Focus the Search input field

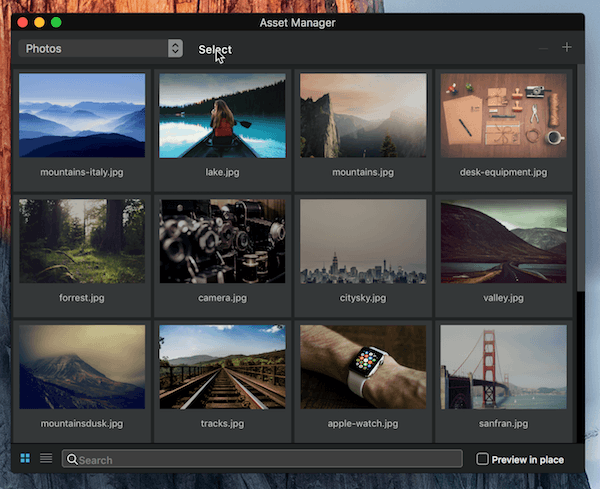pos(262,459)
